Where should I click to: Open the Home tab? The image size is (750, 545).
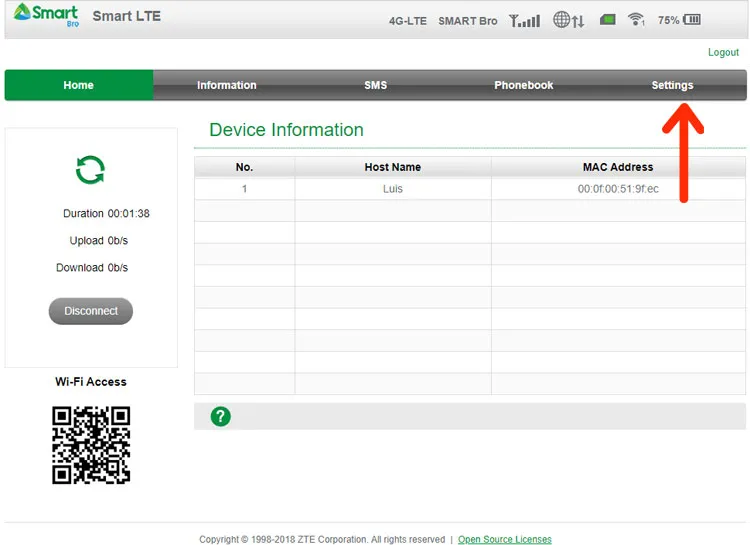79,85
